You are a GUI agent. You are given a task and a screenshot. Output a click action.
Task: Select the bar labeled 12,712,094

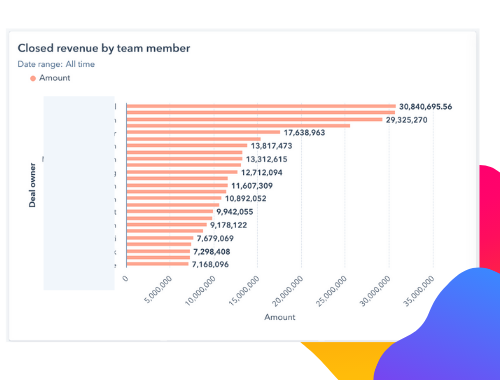pos(182,172)
